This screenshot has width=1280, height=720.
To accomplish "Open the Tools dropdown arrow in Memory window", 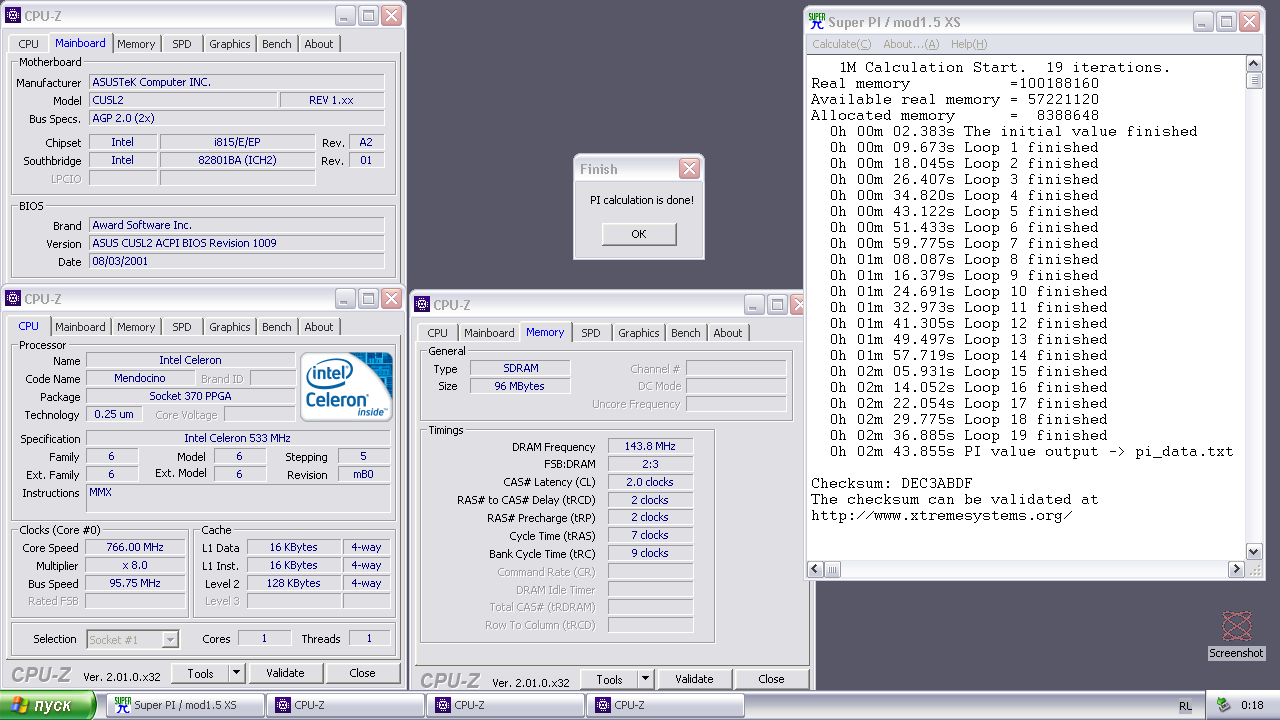I will coord(645,679).
